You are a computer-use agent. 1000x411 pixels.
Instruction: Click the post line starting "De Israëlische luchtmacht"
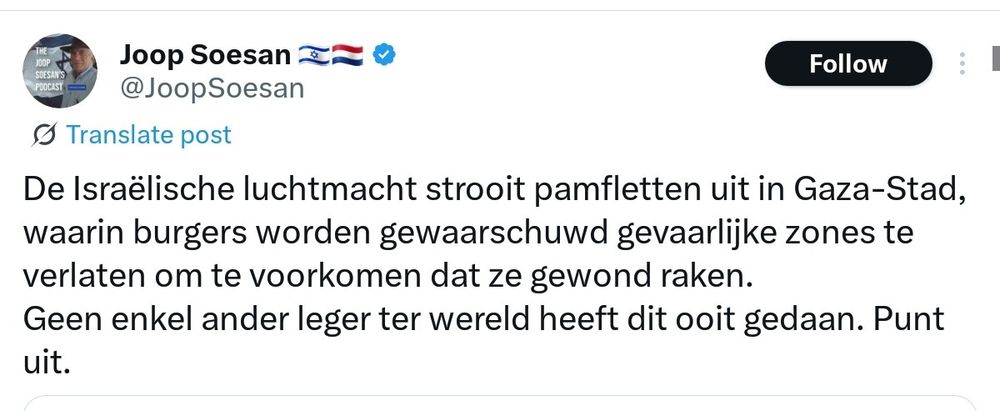494,191
